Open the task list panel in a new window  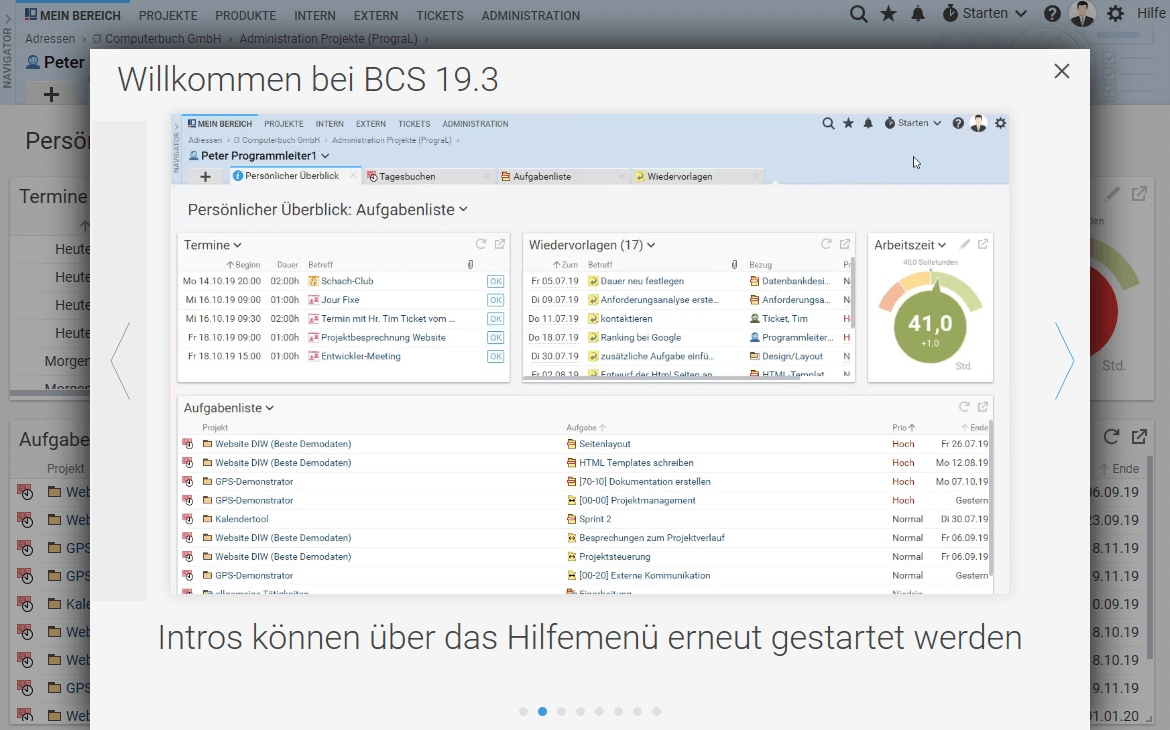click(1139, 437)
